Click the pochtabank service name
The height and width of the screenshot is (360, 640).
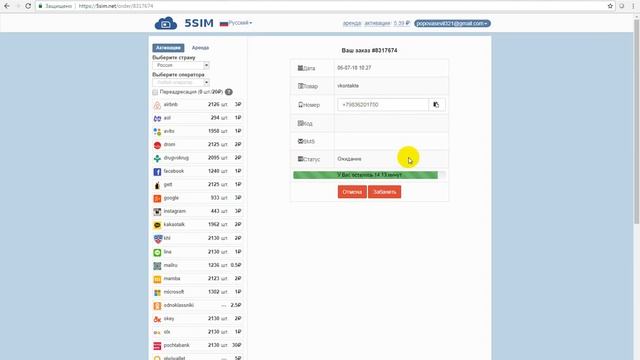pyautogui.click(x=176, y=345)
